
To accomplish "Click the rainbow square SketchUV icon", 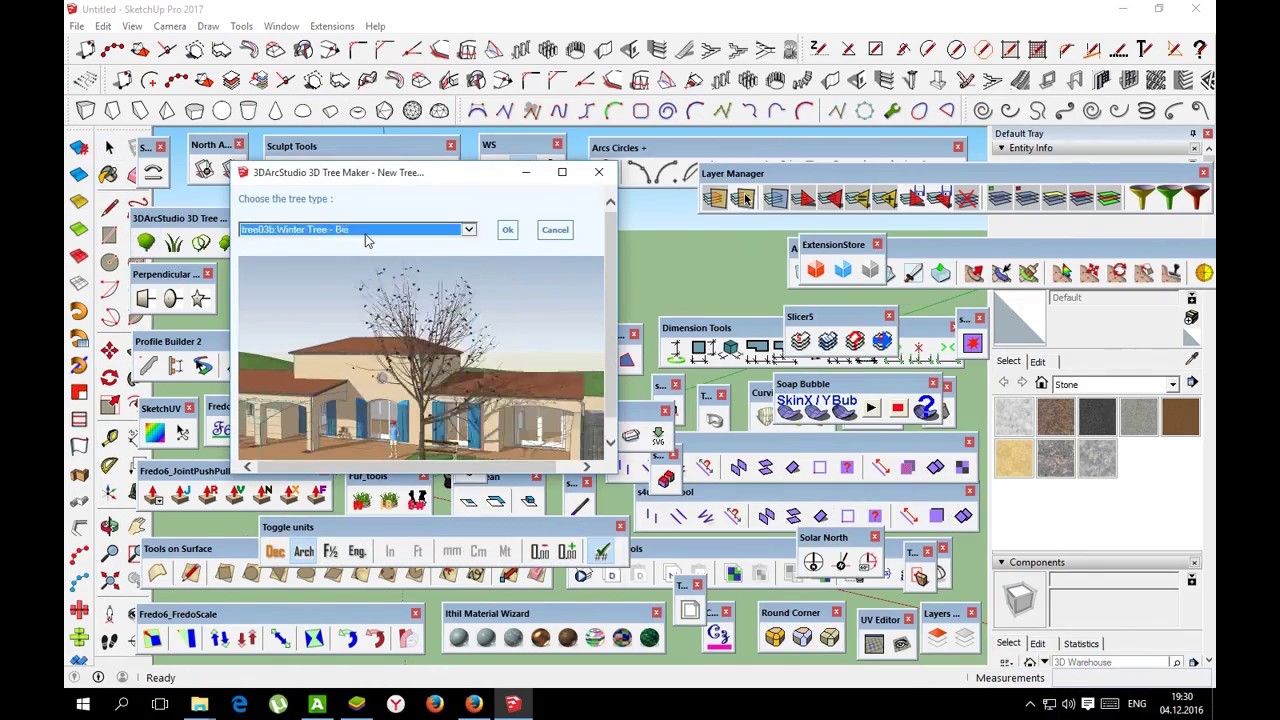I will 154,433.
